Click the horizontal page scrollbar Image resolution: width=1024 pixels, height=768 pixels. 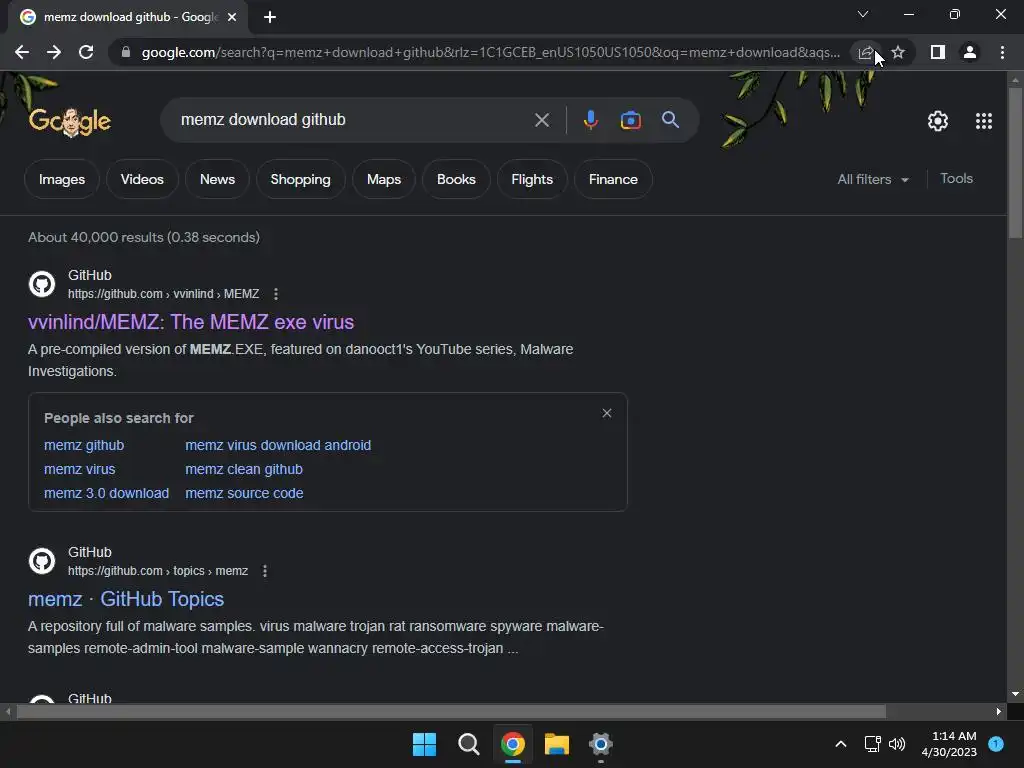pos(451,711)
